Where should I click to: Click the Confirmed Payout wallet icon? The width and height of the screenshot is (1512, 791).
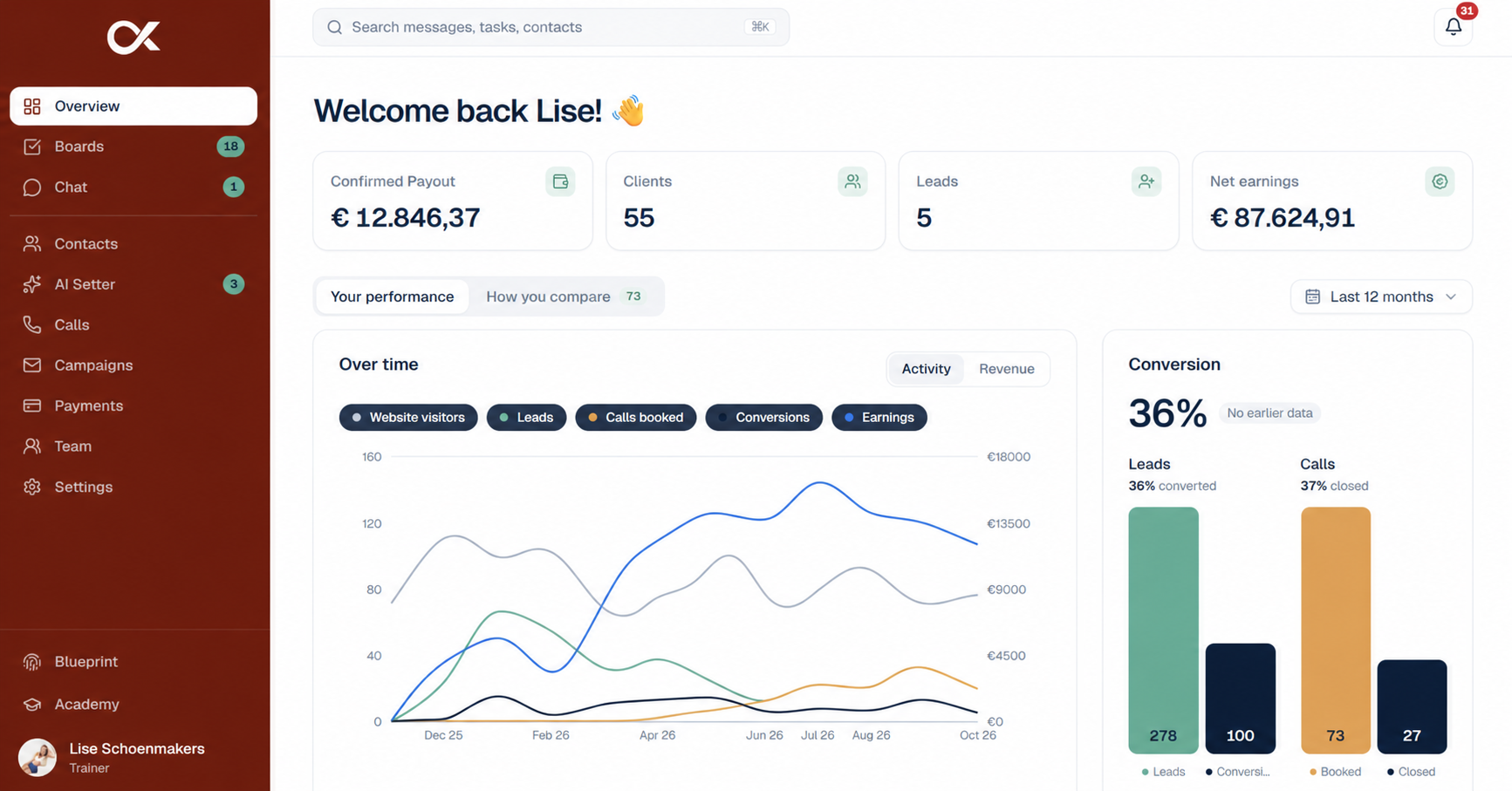(560, 181)
